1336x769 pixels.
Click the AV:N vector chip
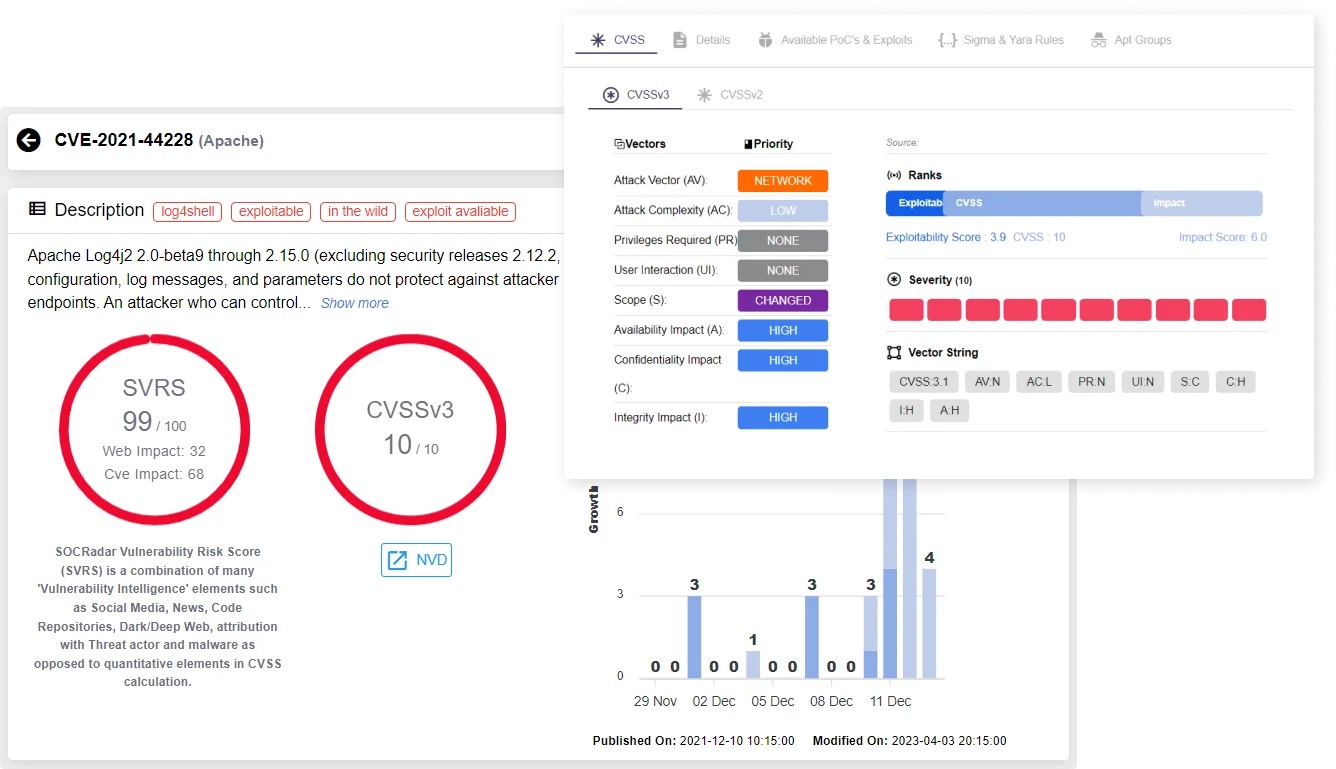coord(987,382)
